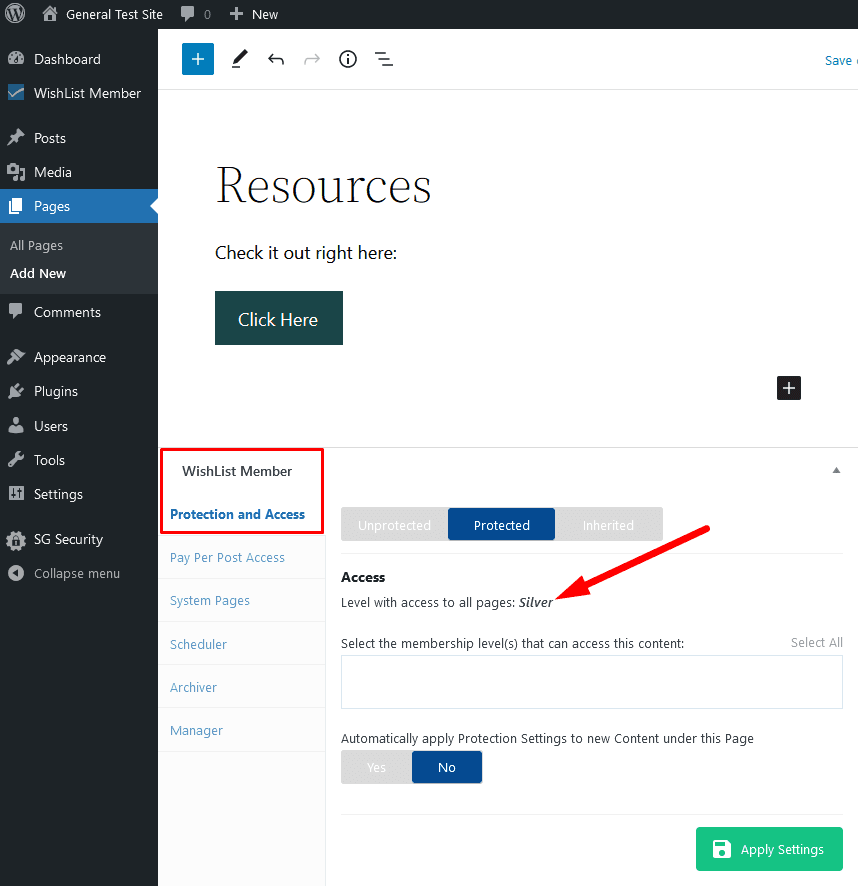Click the Comments icon in sidebar
Image resolution: width=858 pixels, height=886 pixels.
click(16, 311)
